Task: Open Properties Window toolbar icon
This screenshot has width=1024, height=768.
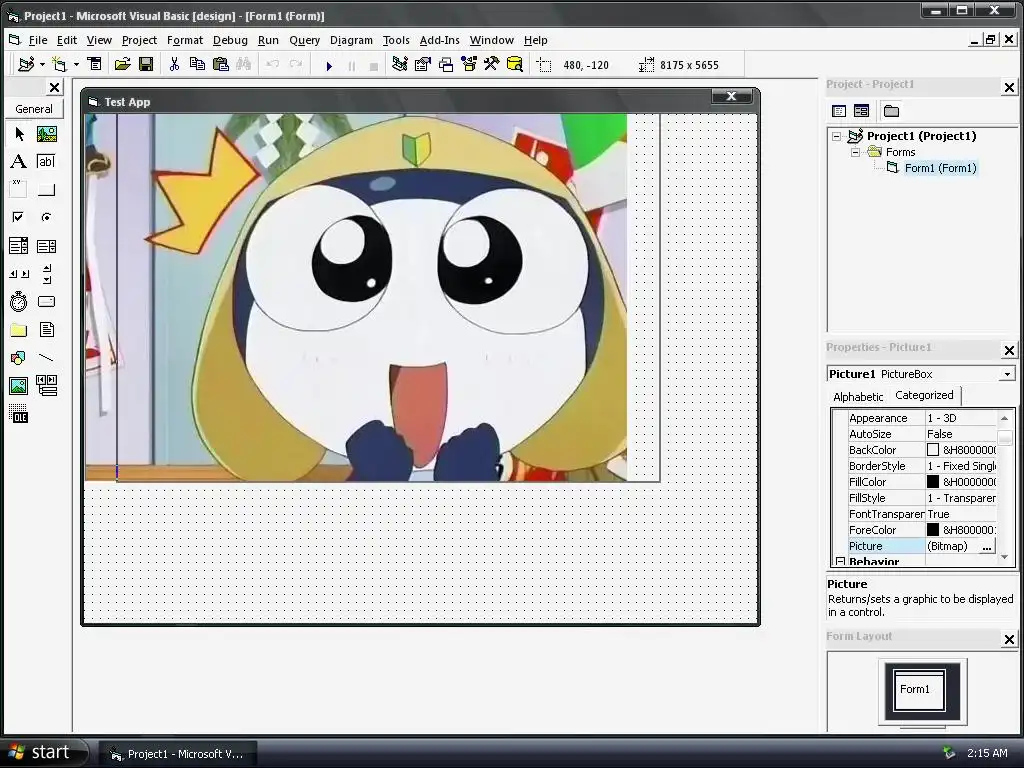Action: [423, 64]
